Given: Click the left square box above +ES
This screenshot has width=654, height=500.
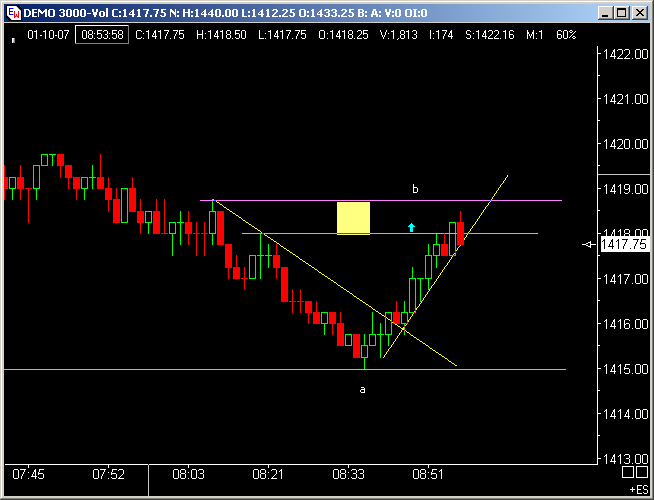Looking at the screenshot, I should [x=628, y=472].
